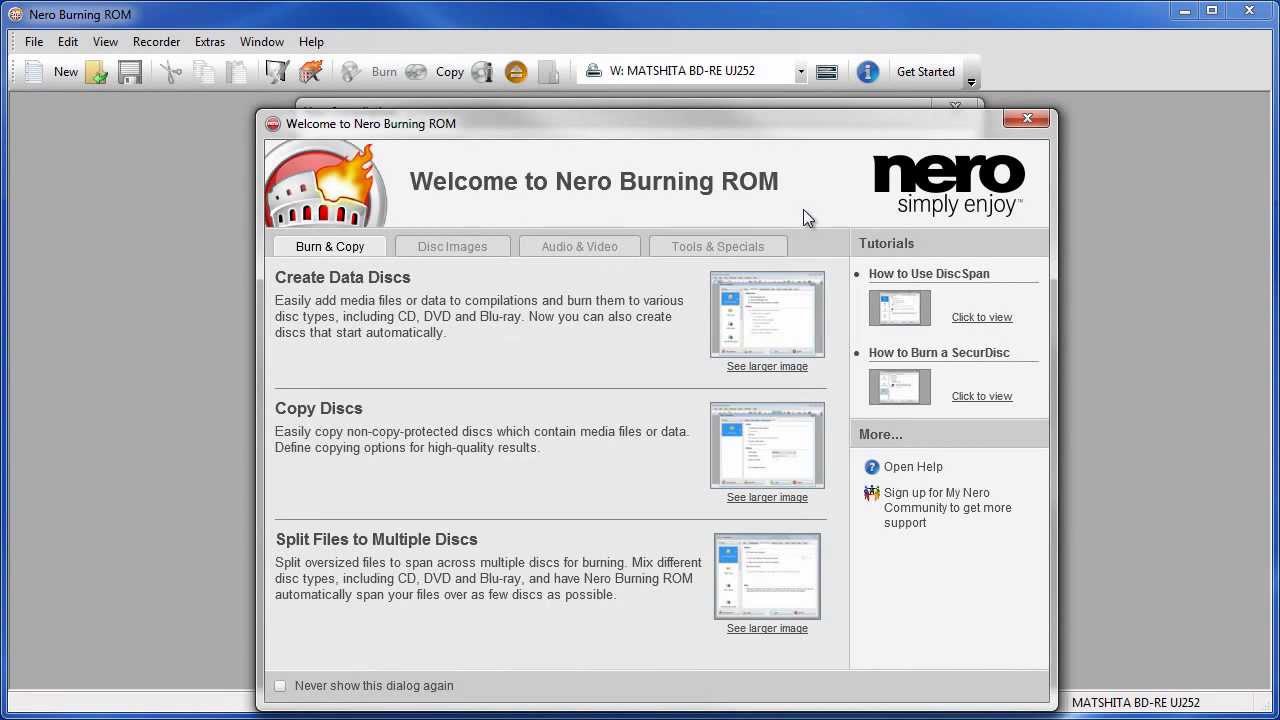
Task: Open the DiscSpan tutorial thumbnail
Action: pyautogui.click(x=899, y=308)
